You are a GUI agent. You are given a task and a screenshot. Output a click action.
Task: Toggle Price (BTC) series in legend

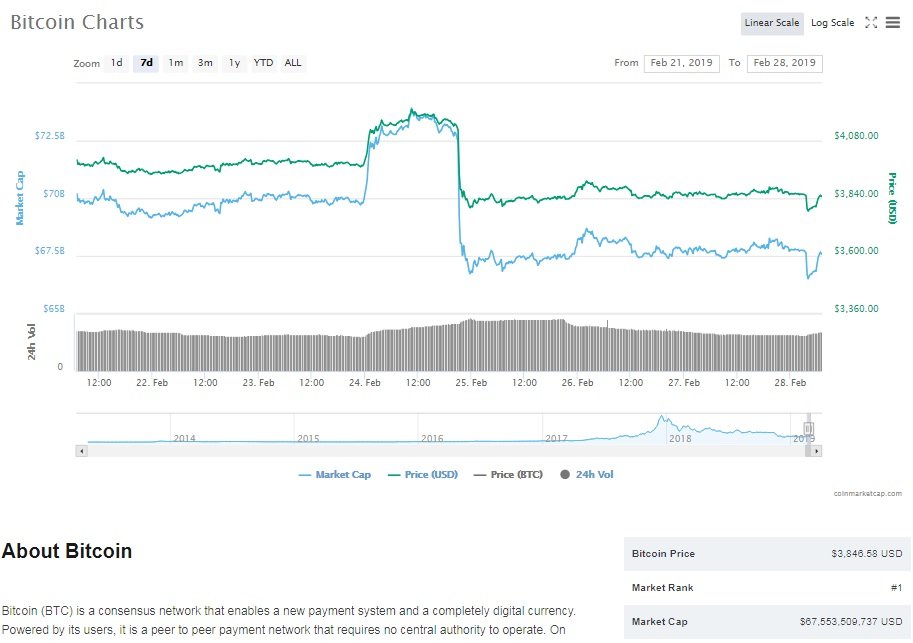click(508, 475)
